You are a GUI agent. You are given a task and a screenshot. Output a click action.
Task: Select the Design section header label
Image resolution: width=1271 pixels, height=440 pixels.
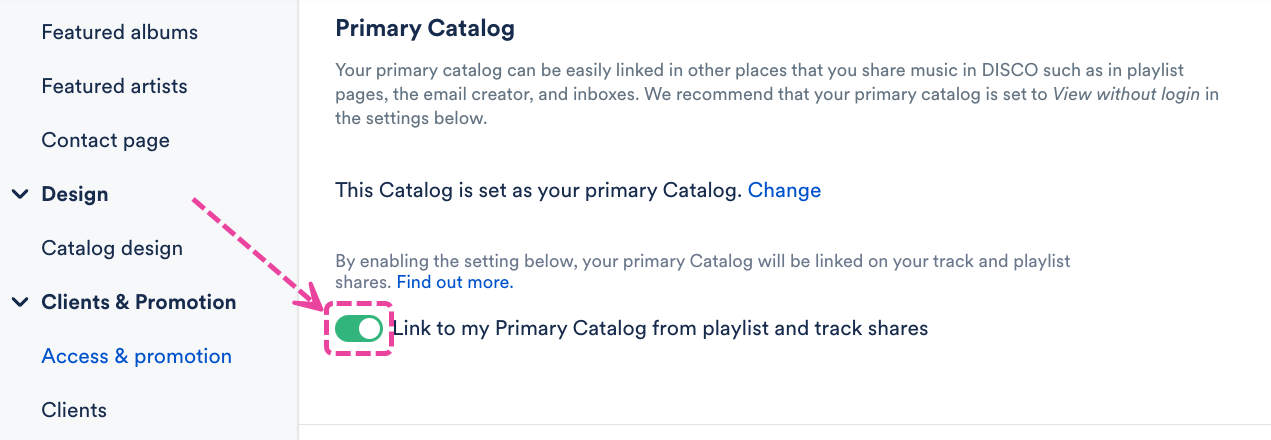coord(74,194)
